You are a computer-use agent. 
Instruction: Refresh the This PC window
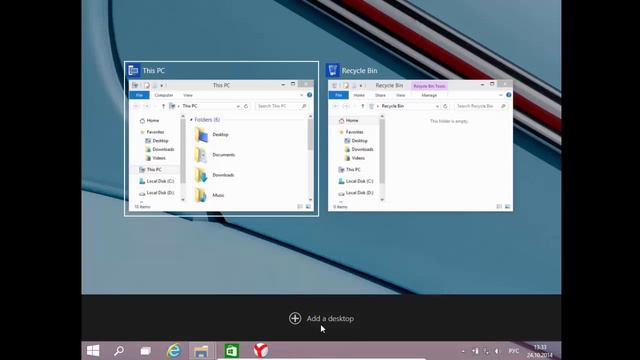[246, 106]
